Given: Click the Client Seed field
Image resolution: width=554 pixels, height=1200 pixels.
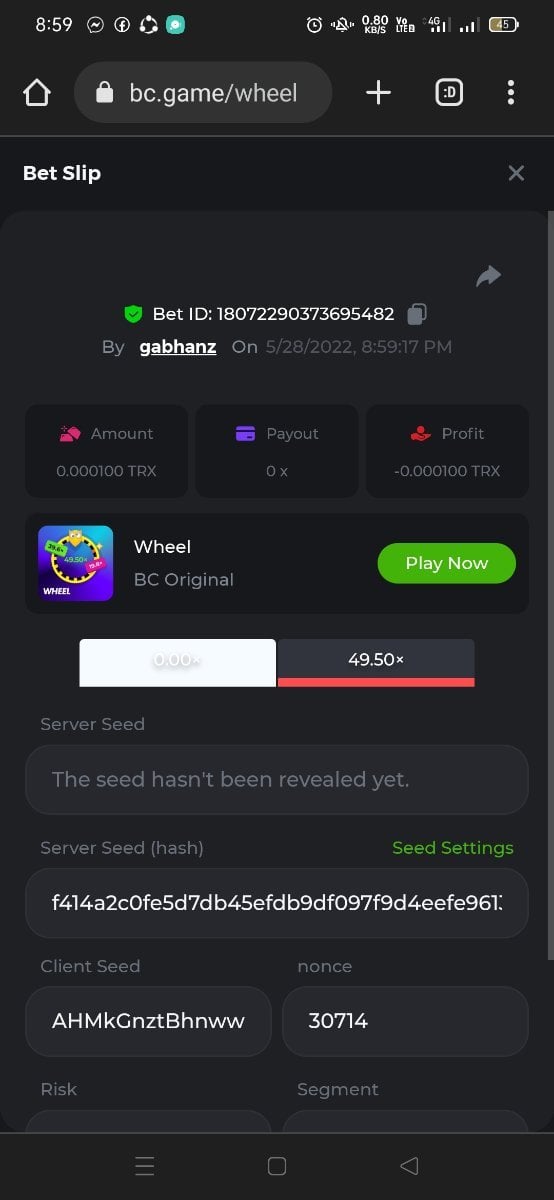Looking at the screenshot, I should pyautogui.click(x=148, y=1021).
